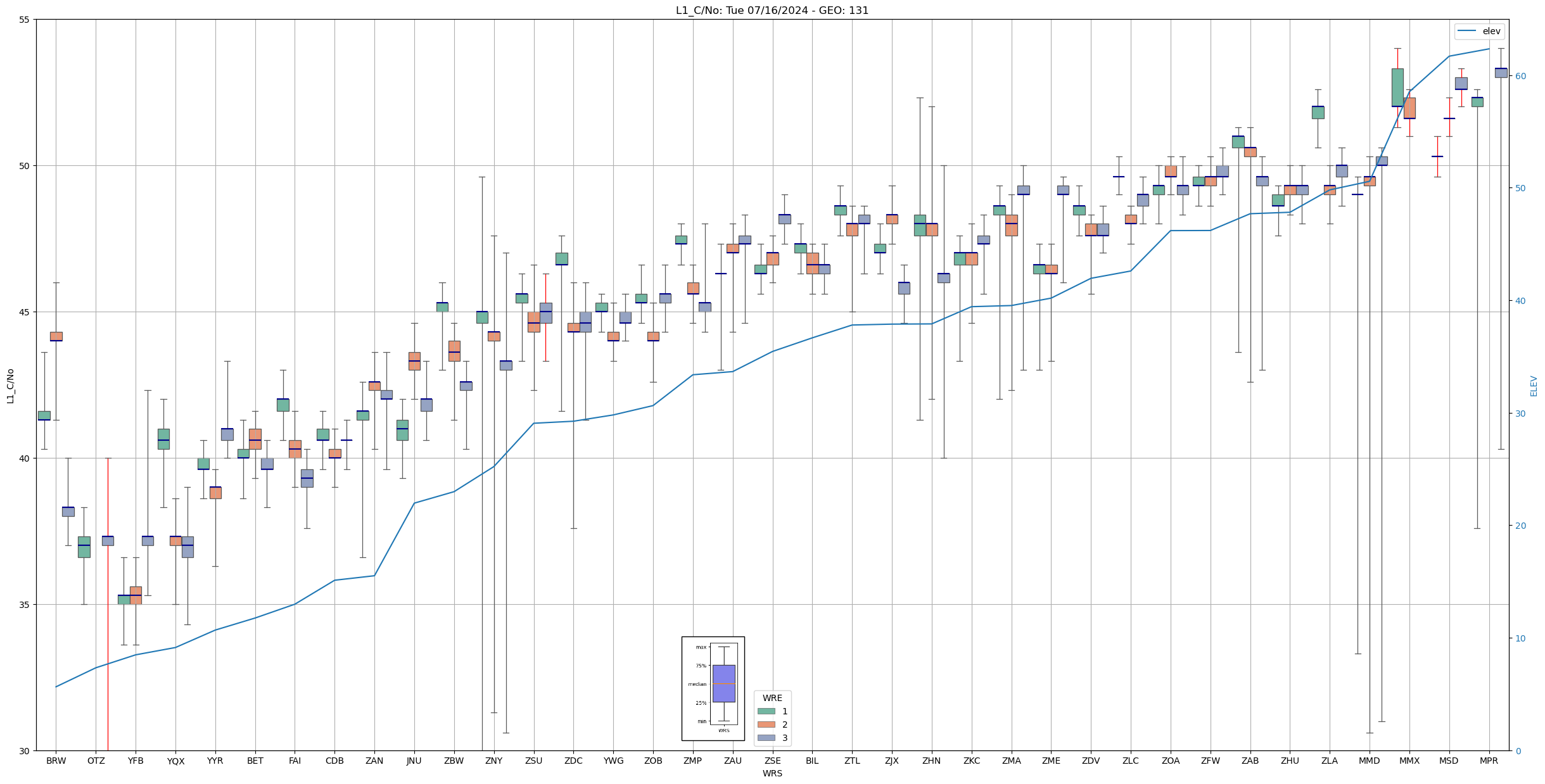Click the ZMA x-axis label
This screenshot has width=1545, height=784.
tap(1012, 761)
